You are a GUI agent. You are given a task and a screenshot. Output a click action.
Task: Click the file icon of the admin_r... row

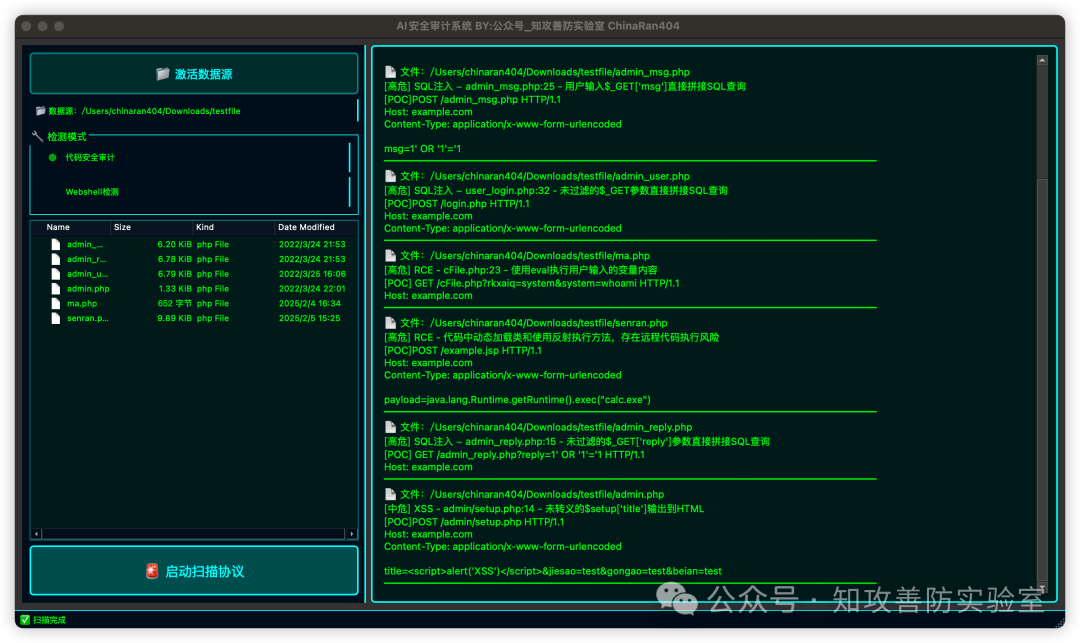point(56,259)
